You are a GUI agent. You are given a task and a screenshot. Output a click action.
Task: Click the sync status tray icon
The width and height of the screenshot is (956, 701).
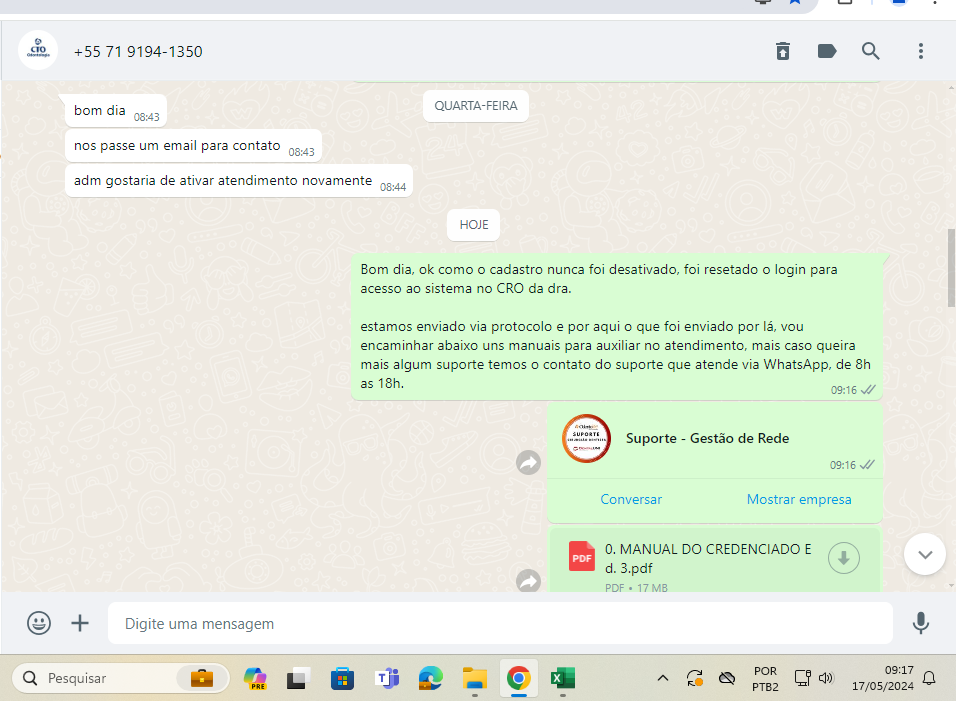click(x=695, y=678)
